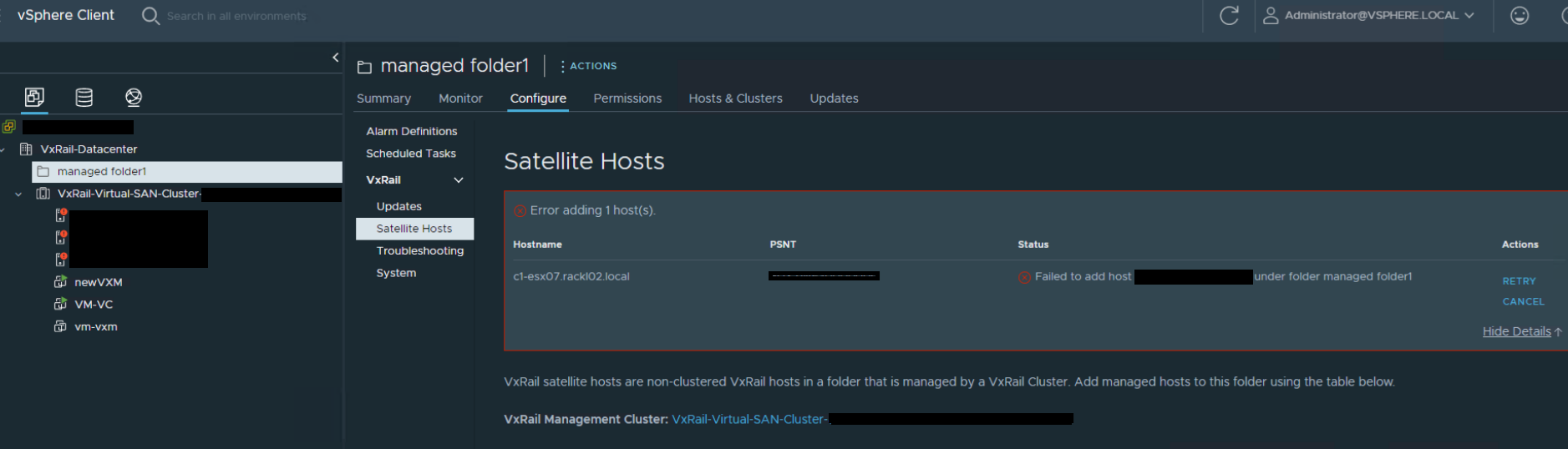
Task: Collapse the VxRail-Datacenter tree node
Action: coord(3,149)
